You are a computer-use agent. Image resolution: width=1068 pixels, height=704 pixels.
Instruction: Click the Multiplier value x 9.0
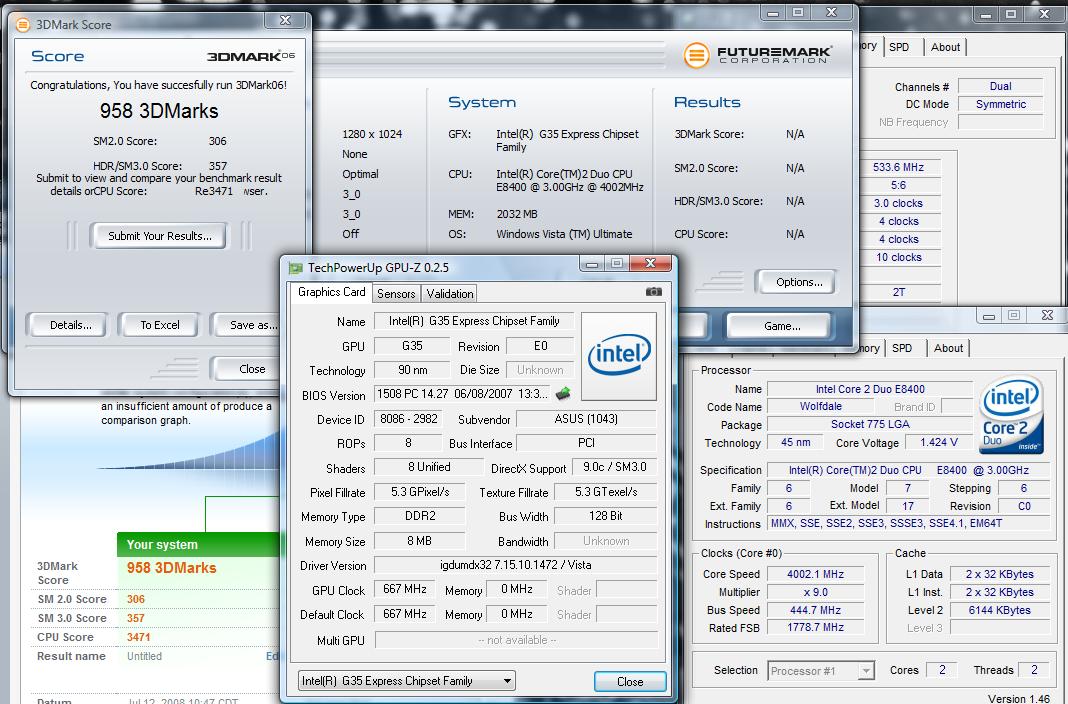815,592
